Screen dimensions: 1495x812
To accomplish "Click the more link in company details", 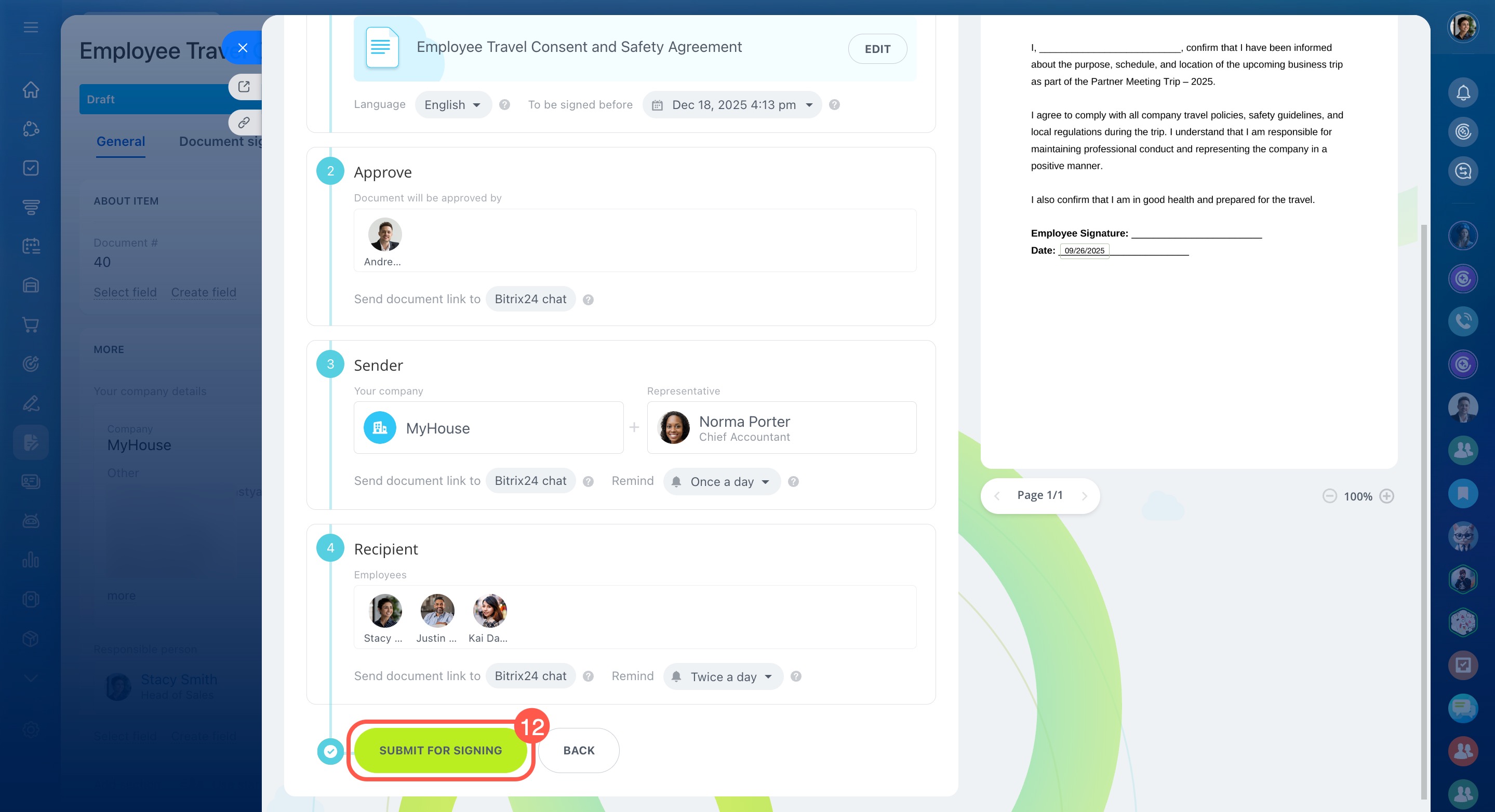I will click(122, 596).
